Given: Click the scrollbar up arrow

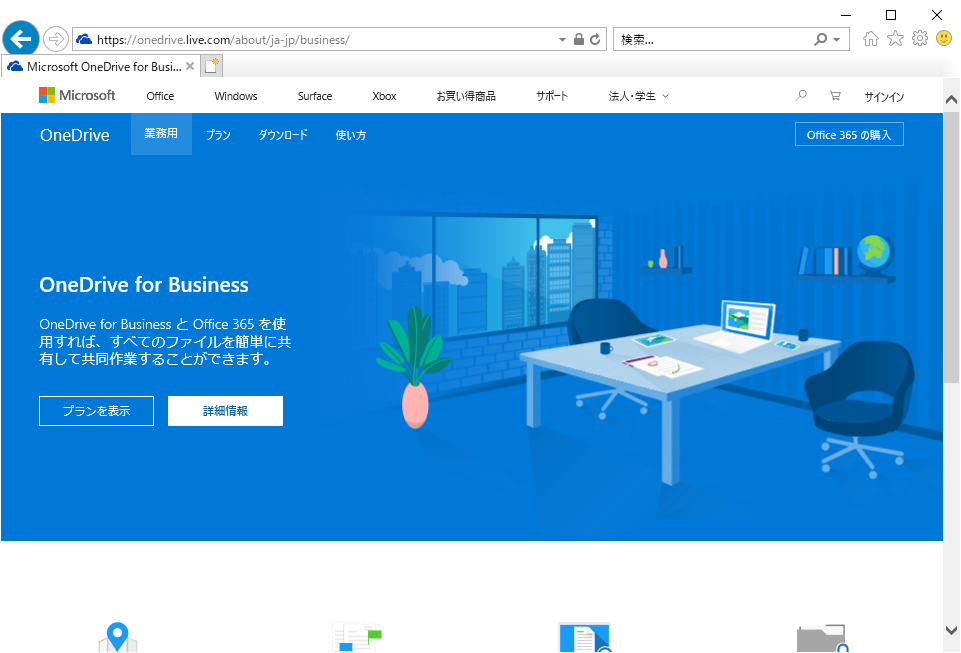Looking at the screenshot, I should [951, 100].
